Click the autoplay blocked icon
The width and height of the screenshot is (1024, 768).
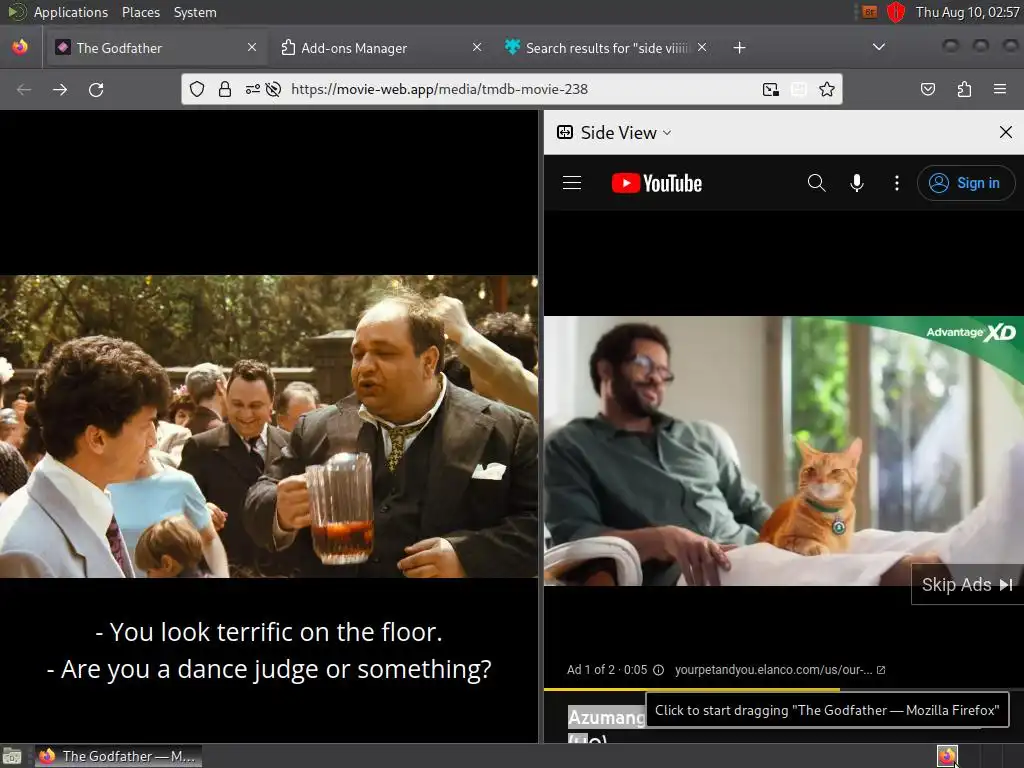click(274, 89)
